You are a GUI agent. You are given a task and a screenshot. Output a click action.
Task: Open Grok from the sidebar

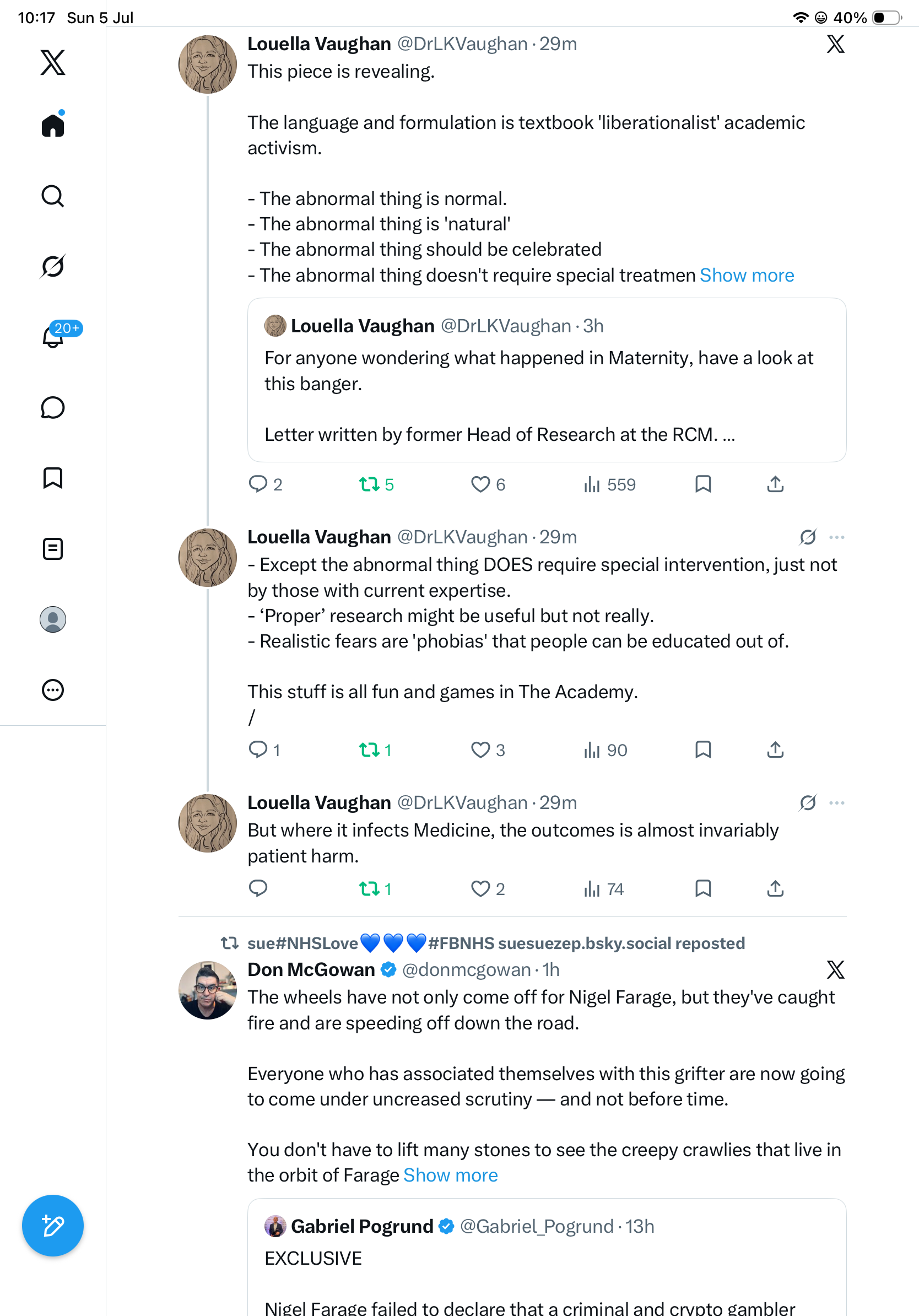[x=53, y=266]
